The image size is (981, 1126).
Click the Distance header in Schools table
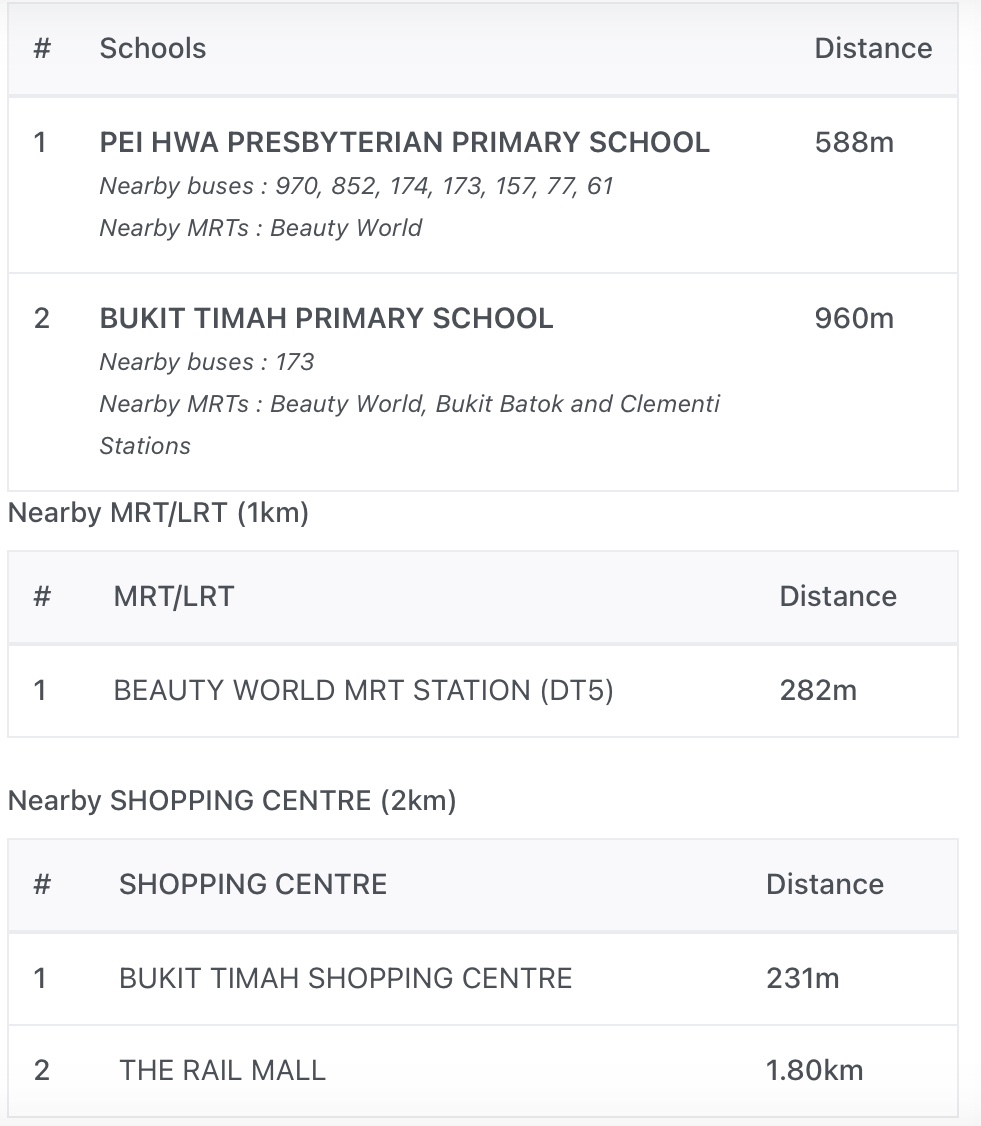873,48
